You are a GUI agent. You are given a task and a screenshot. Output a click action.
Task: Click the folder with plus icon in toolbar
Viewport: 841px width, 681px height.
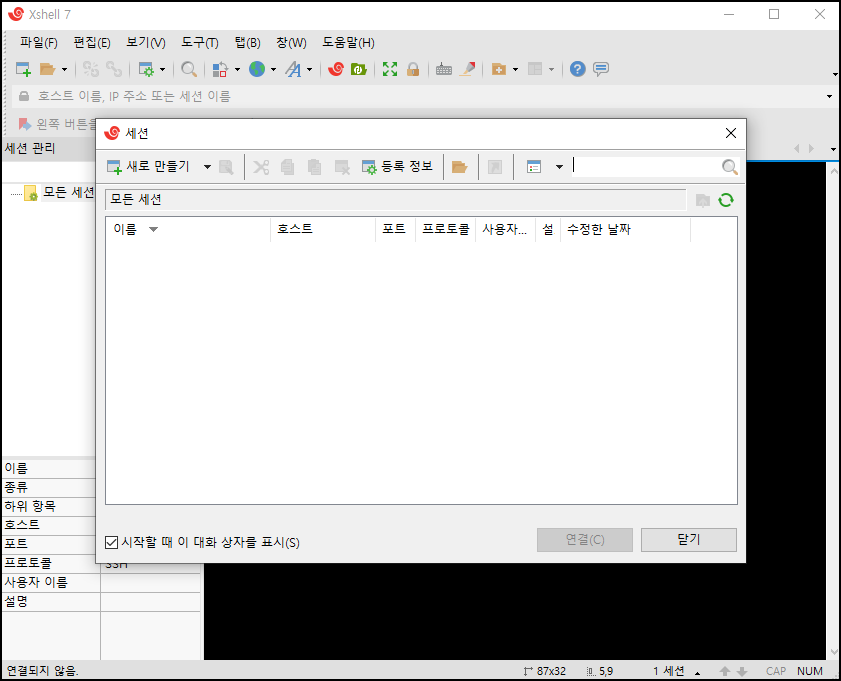(x=499, y=69)
